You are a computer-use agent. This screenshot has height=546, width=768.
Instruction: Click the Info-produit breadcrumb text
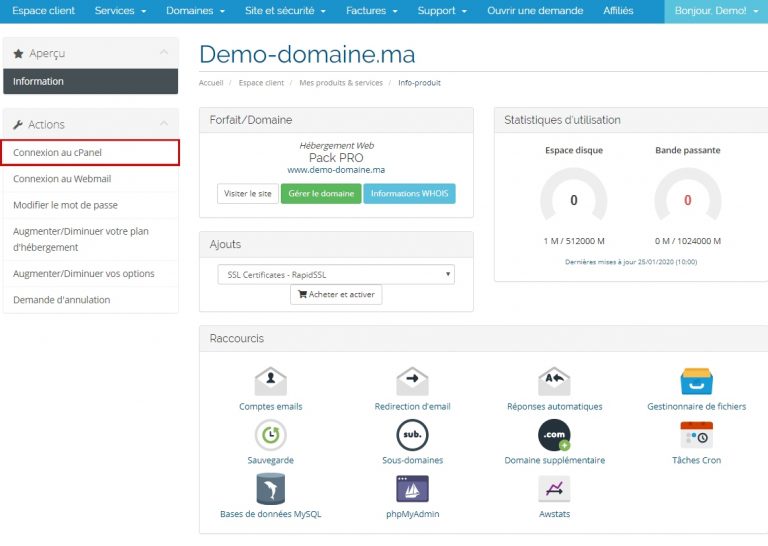(419, 83)
